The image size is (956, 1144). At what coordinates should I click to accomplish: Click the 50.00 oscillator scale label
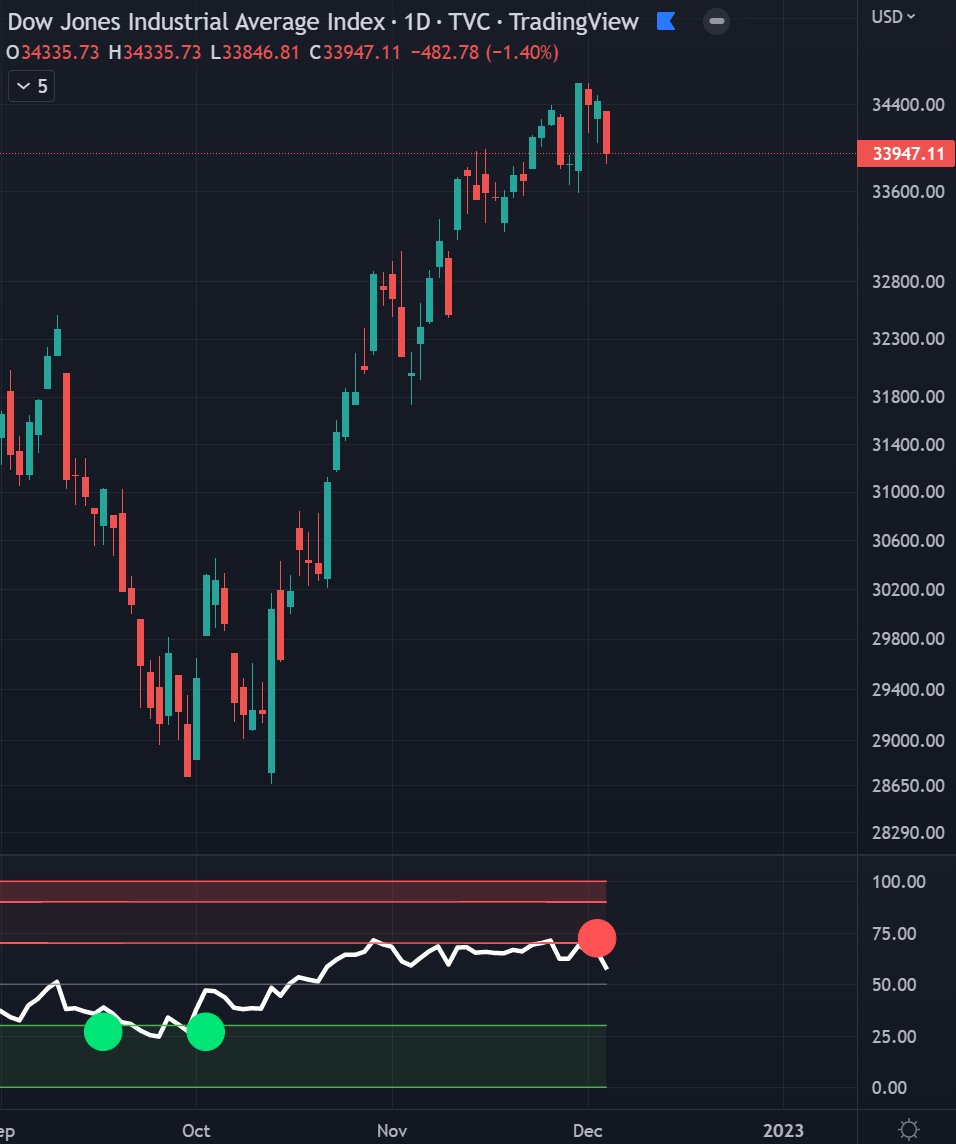point(894,985)
